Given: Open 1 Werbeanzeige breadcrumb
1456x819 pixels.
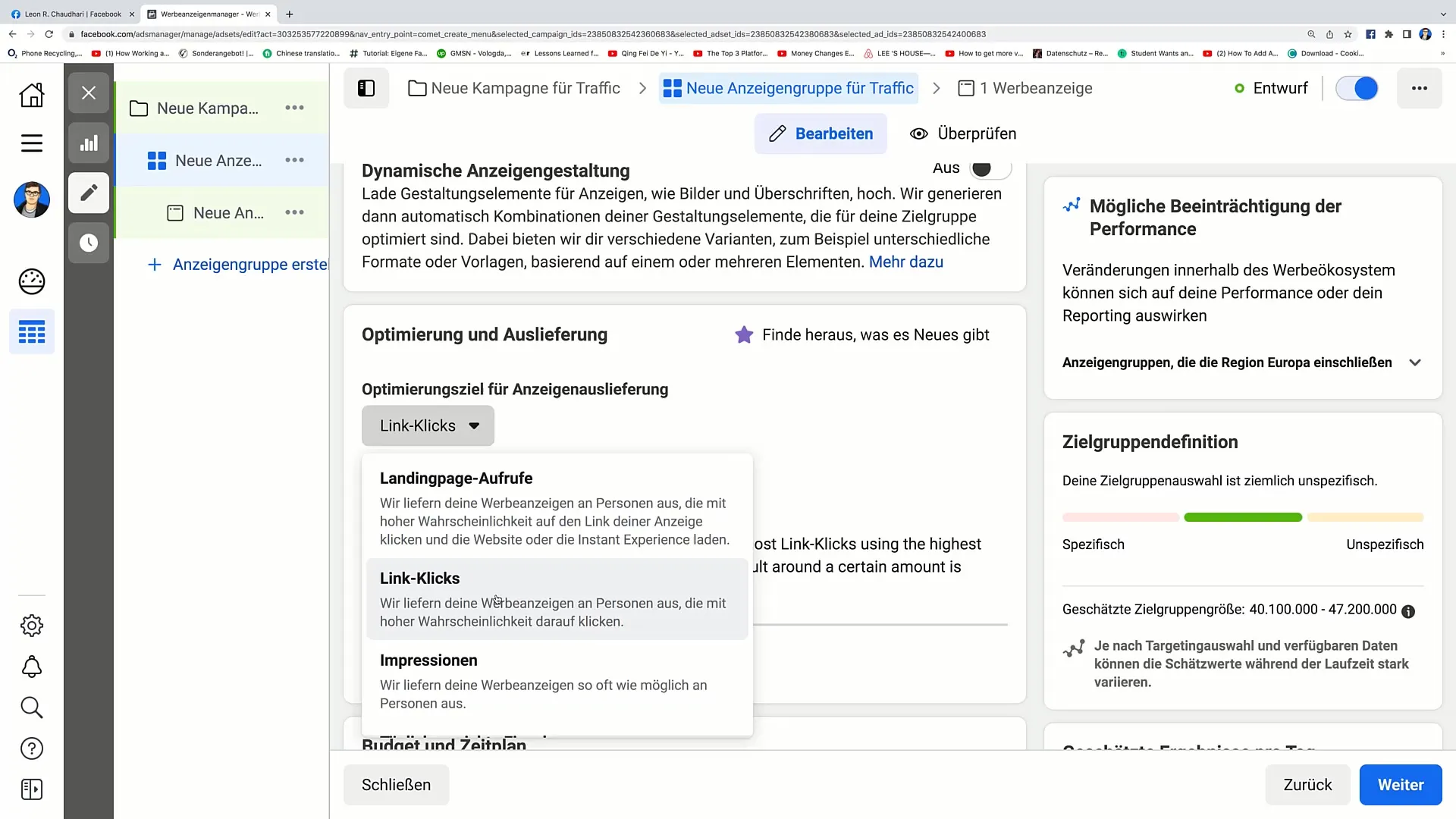Looking at the screenshot, I should pyautogui.click(x=1025, y=88).
